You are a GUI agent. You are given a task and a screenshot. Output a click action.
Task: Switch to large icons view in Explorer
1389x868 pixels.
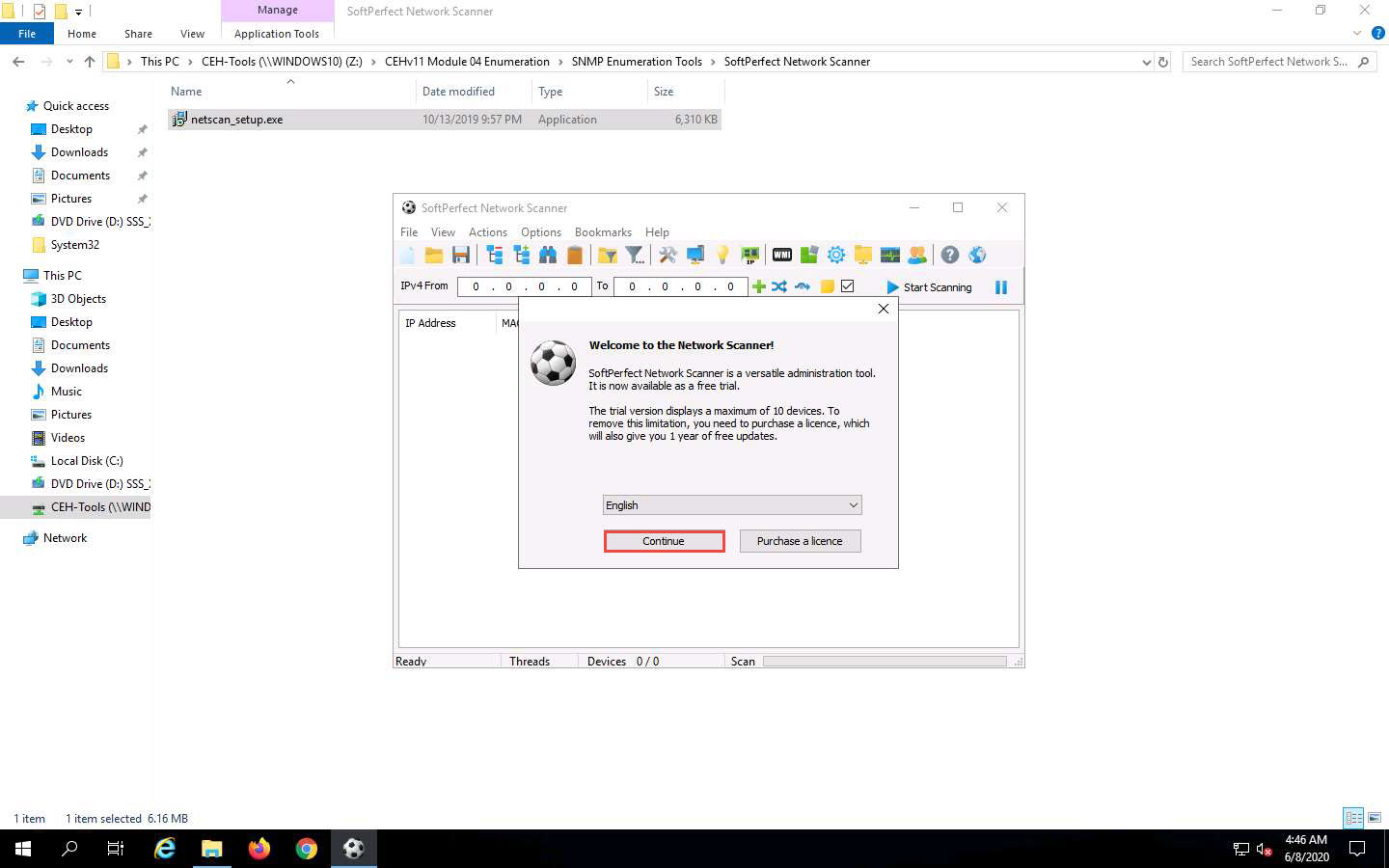click(x=1375, y=818)
